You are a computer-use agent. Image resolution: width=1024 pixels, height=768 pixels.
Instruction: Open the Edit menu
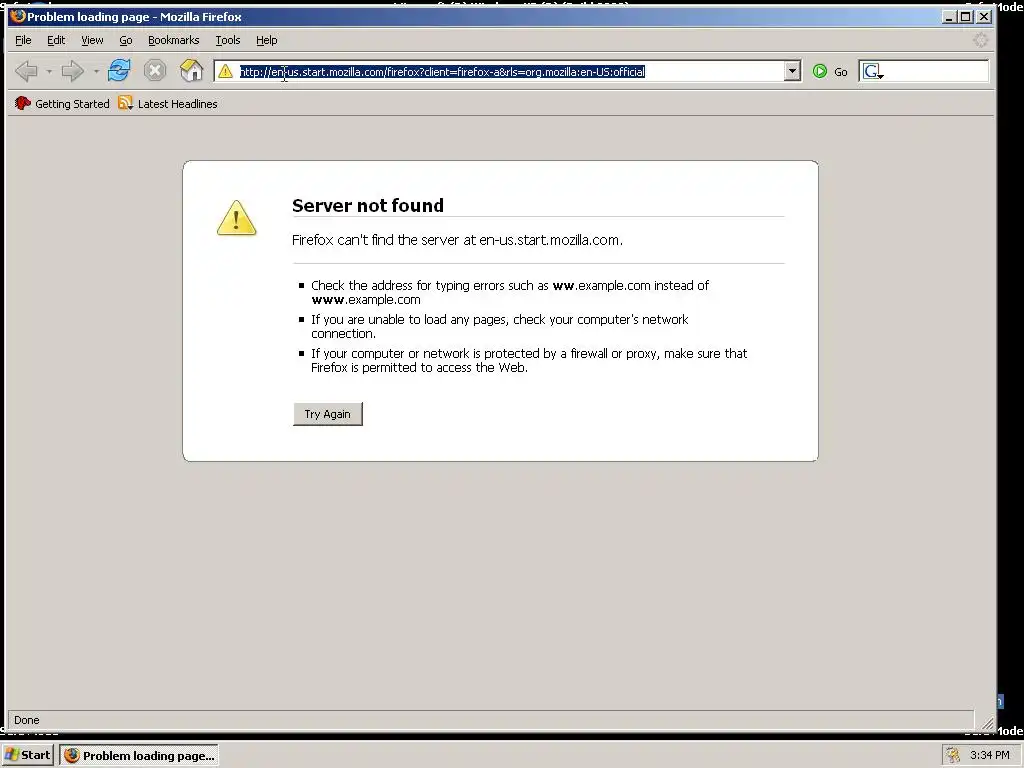click(x=56, y=40)
